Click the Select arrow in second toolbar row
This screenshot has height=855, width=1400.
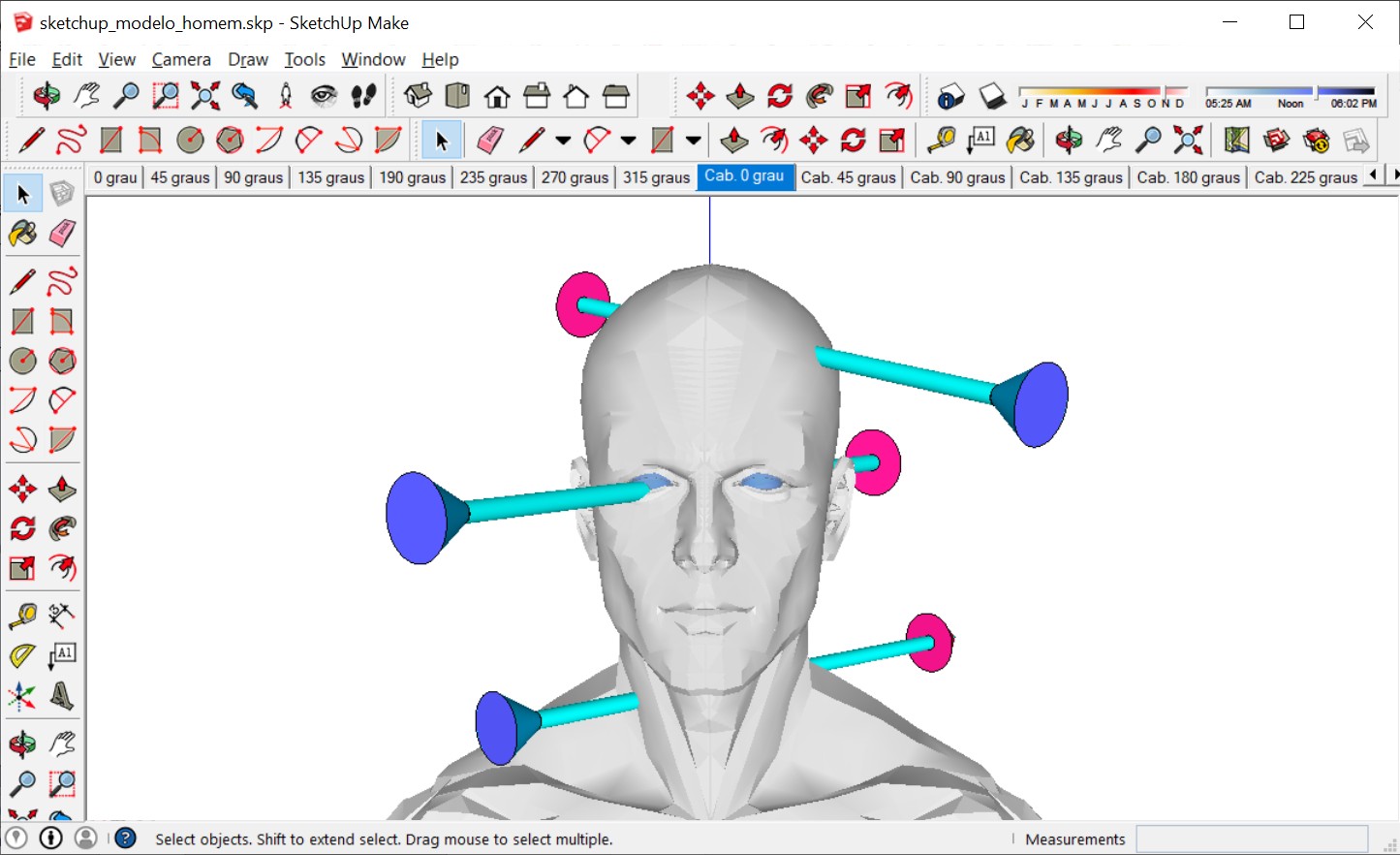tap(442, 141)
